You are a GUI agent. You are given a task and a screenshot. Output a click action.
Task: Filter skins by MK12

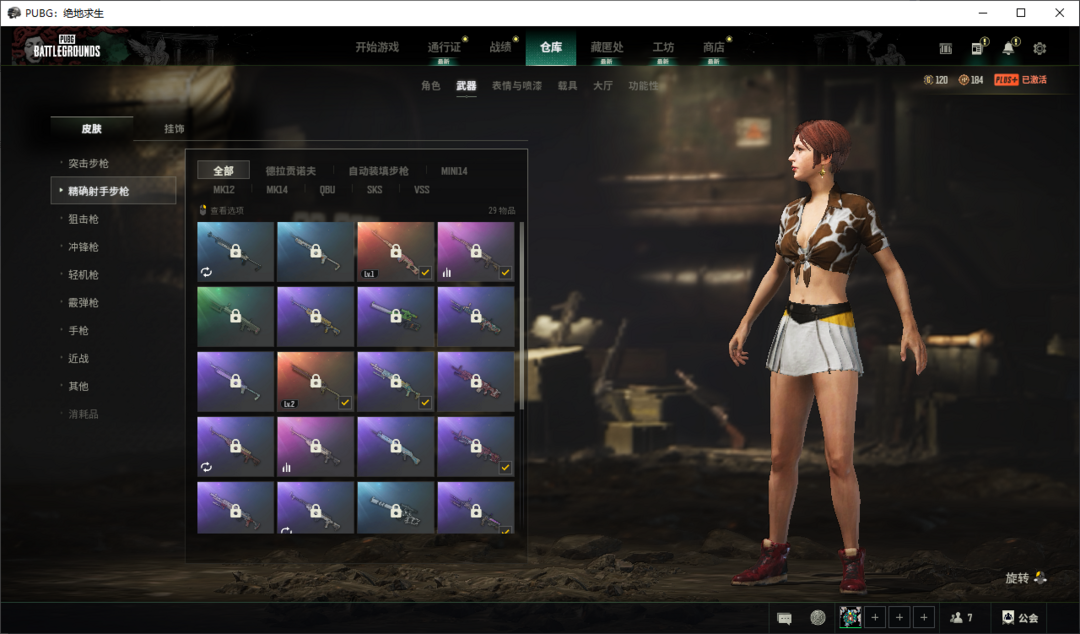coord(223,190)
